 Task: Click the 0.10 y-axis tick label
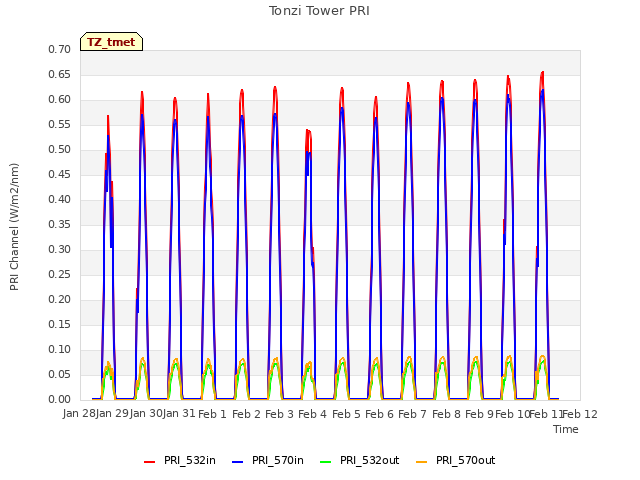pyautogui.click(x=60, y=349)
